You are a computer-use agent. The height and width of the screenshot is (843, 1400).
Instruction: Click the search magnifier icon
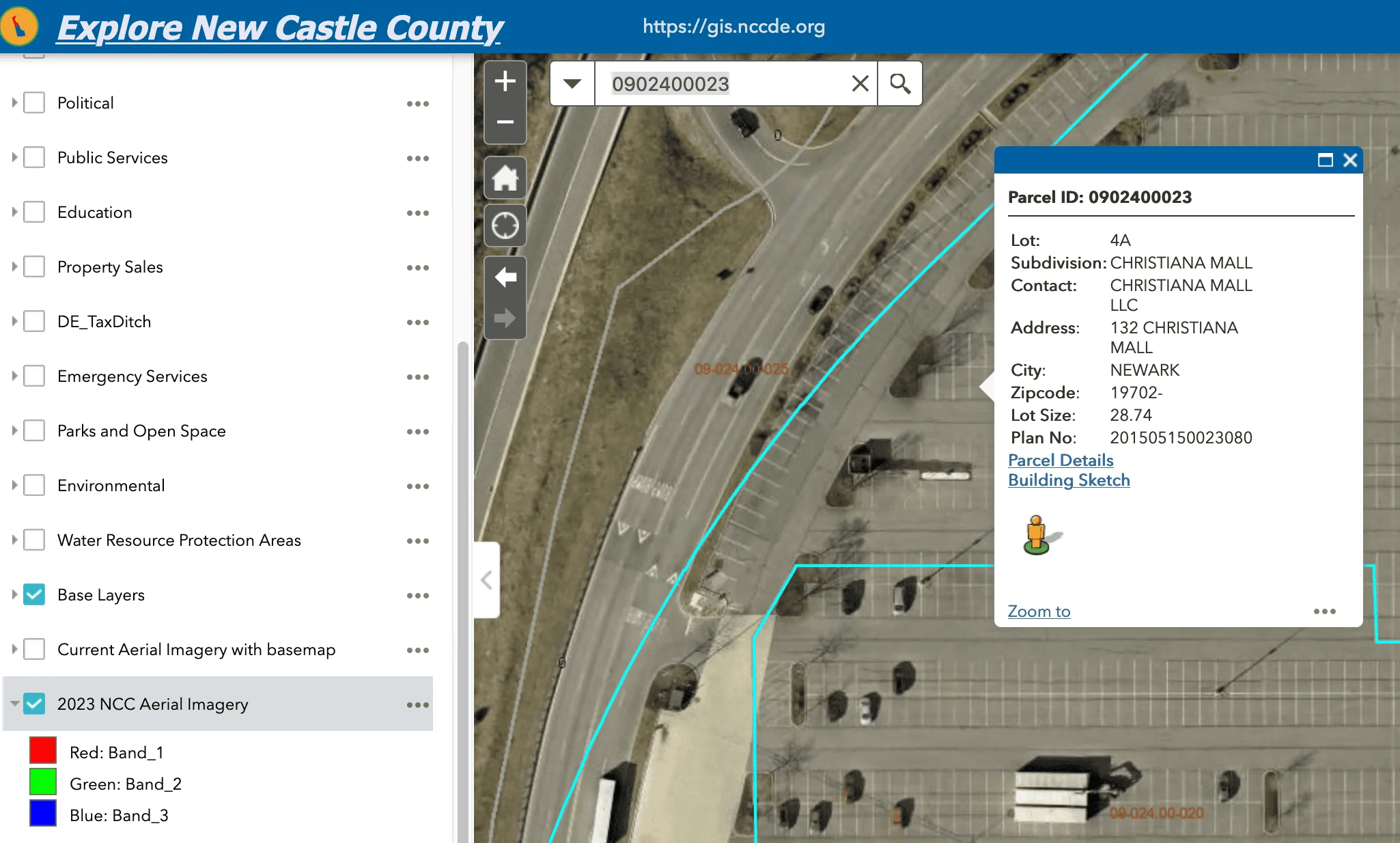click(900, 83)
